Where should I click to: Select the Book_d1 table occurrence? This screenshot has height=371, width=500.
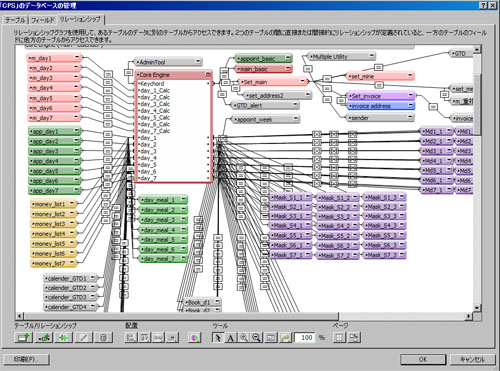click(202, 302)
